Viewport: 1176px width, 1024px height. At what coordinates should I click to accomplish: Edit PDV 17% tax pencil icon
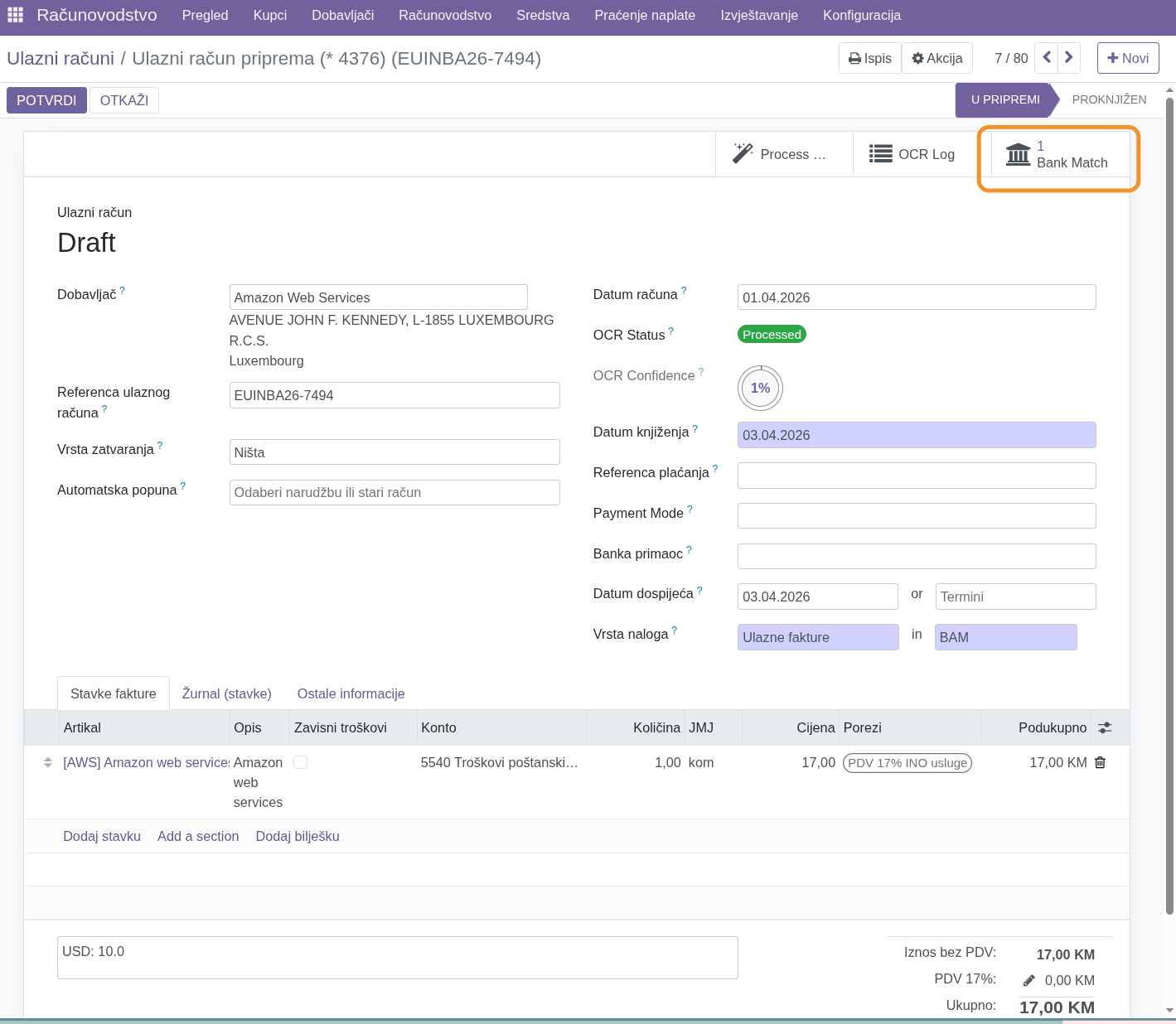pos(1028,980)
